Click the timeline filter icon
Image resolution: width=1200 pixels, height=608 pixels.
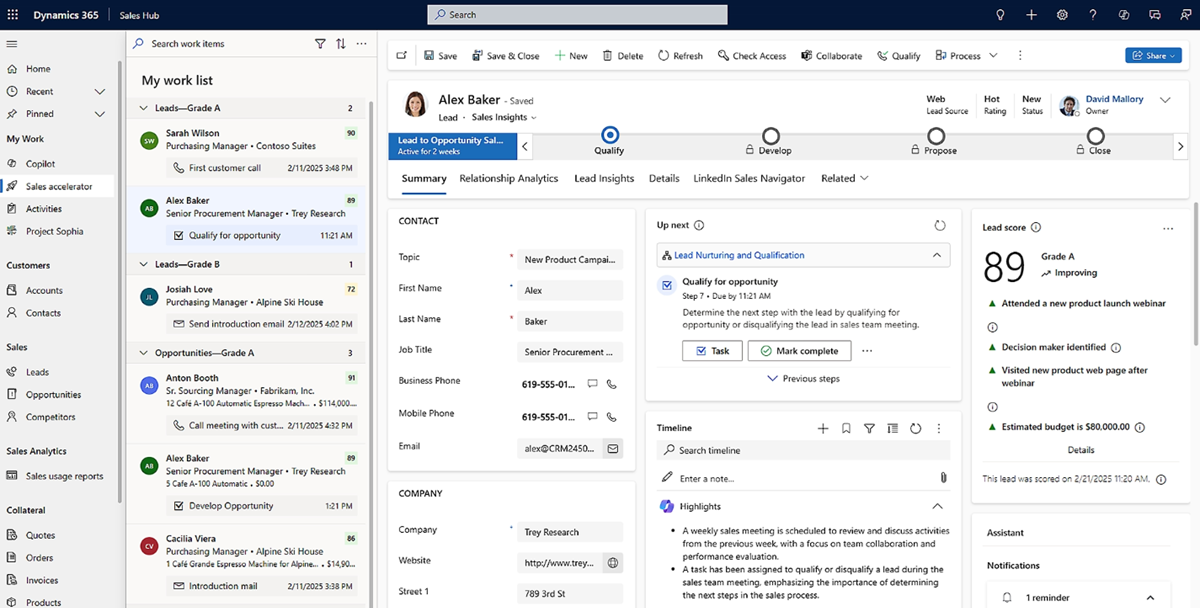tap(869, 428)
